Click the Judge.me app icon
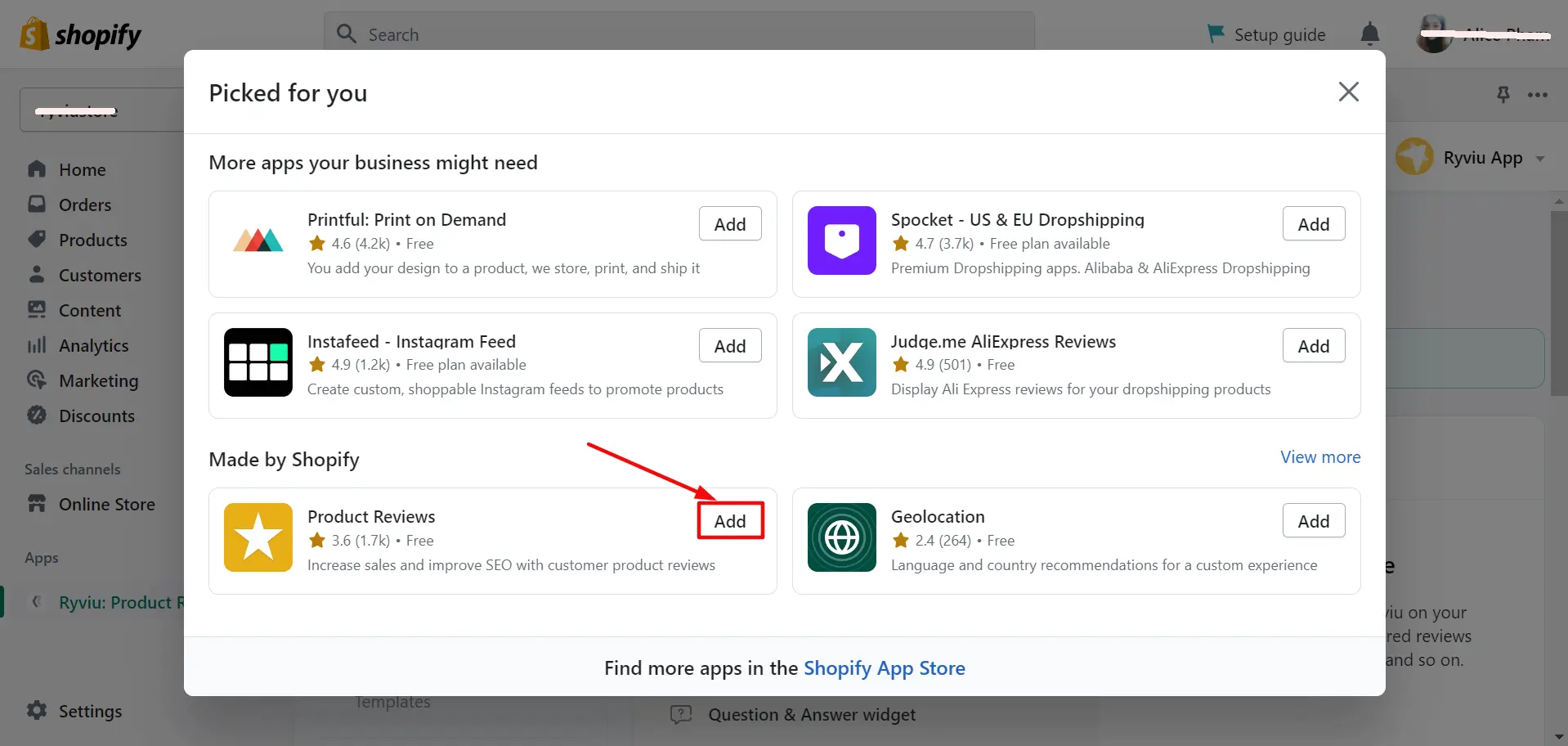 (842, 362)
